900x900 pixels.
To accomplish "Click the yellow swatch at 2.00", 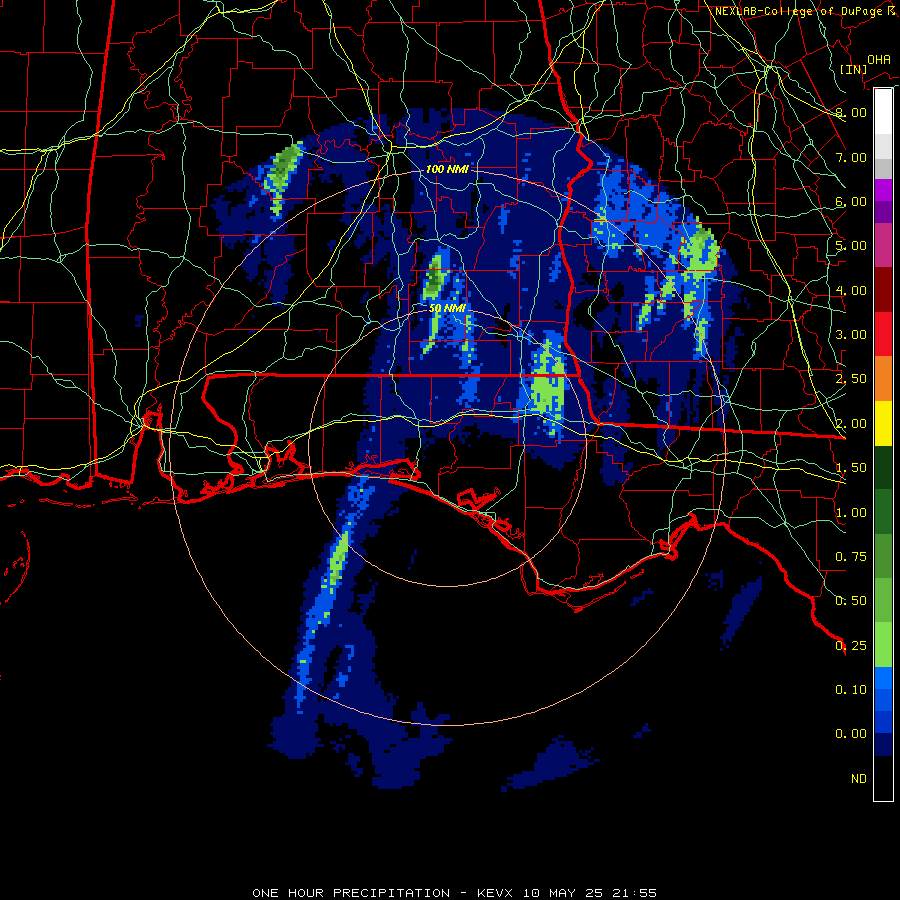I will pyautogui.click(x=883, y=423).
